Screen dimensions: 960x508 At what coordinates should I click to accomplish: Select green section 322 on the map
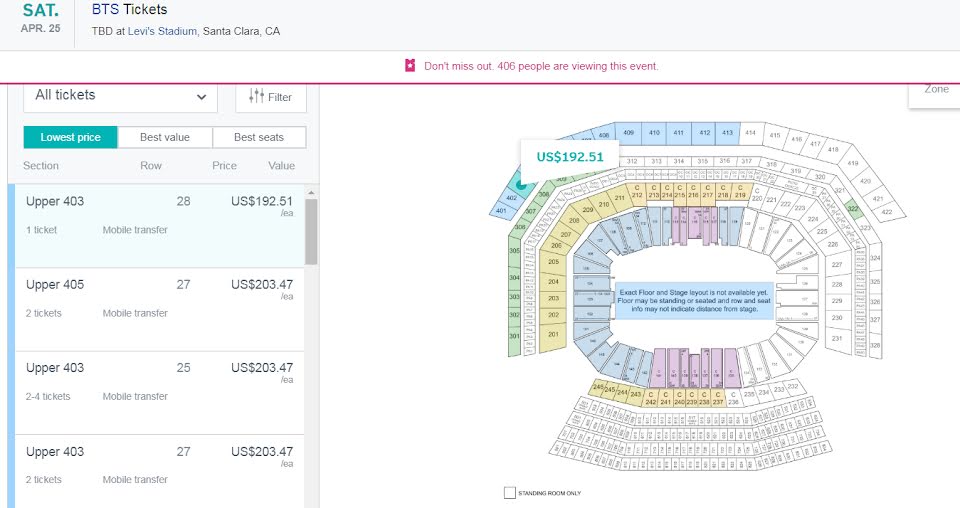tap(853, 209)
